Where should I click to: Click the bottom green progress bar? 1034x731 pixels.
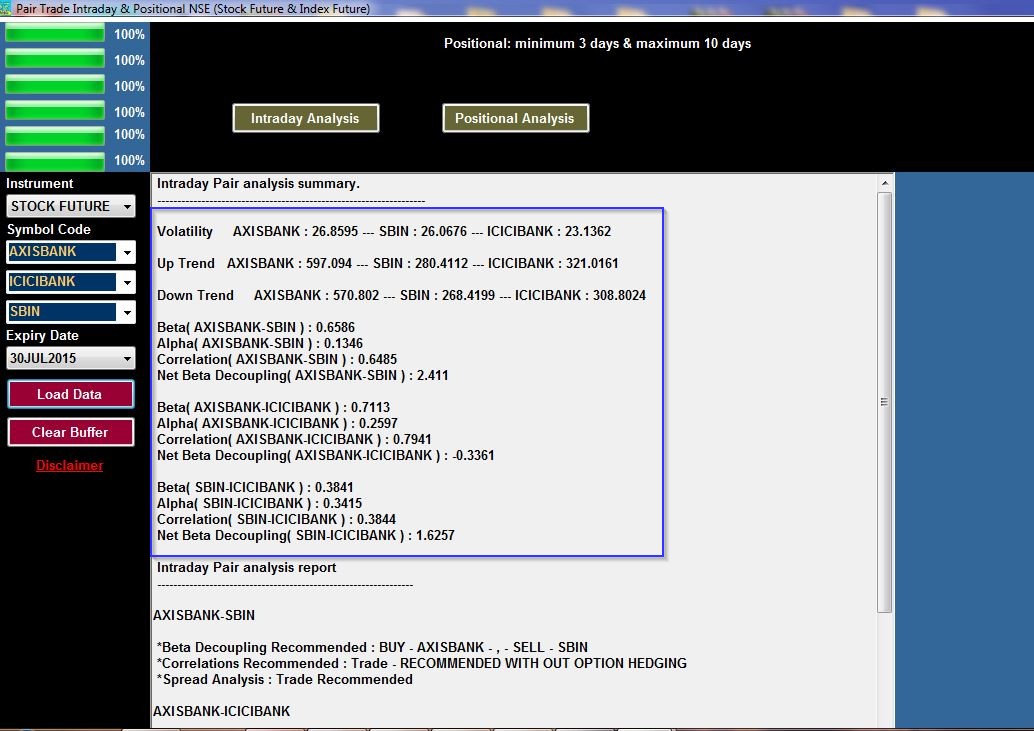click(55, 161)
